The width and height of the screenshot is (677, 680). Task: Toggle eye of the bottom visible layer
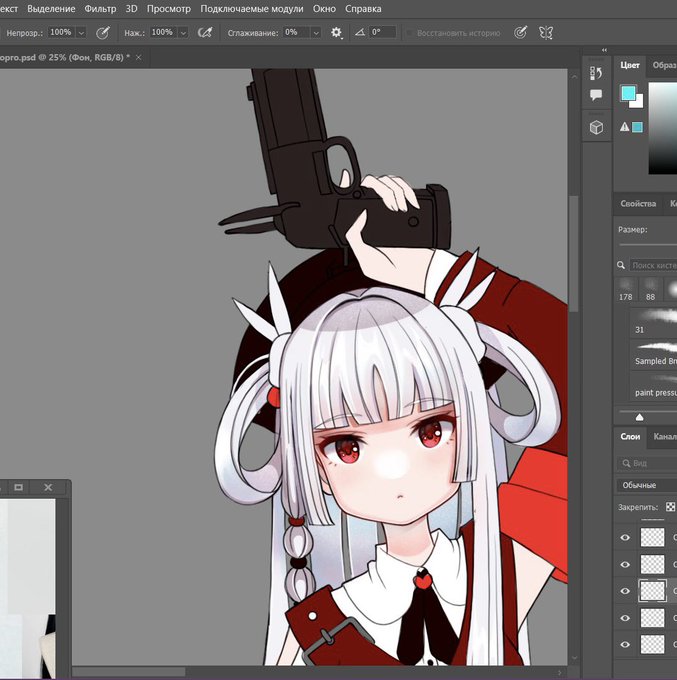[625, 644]
